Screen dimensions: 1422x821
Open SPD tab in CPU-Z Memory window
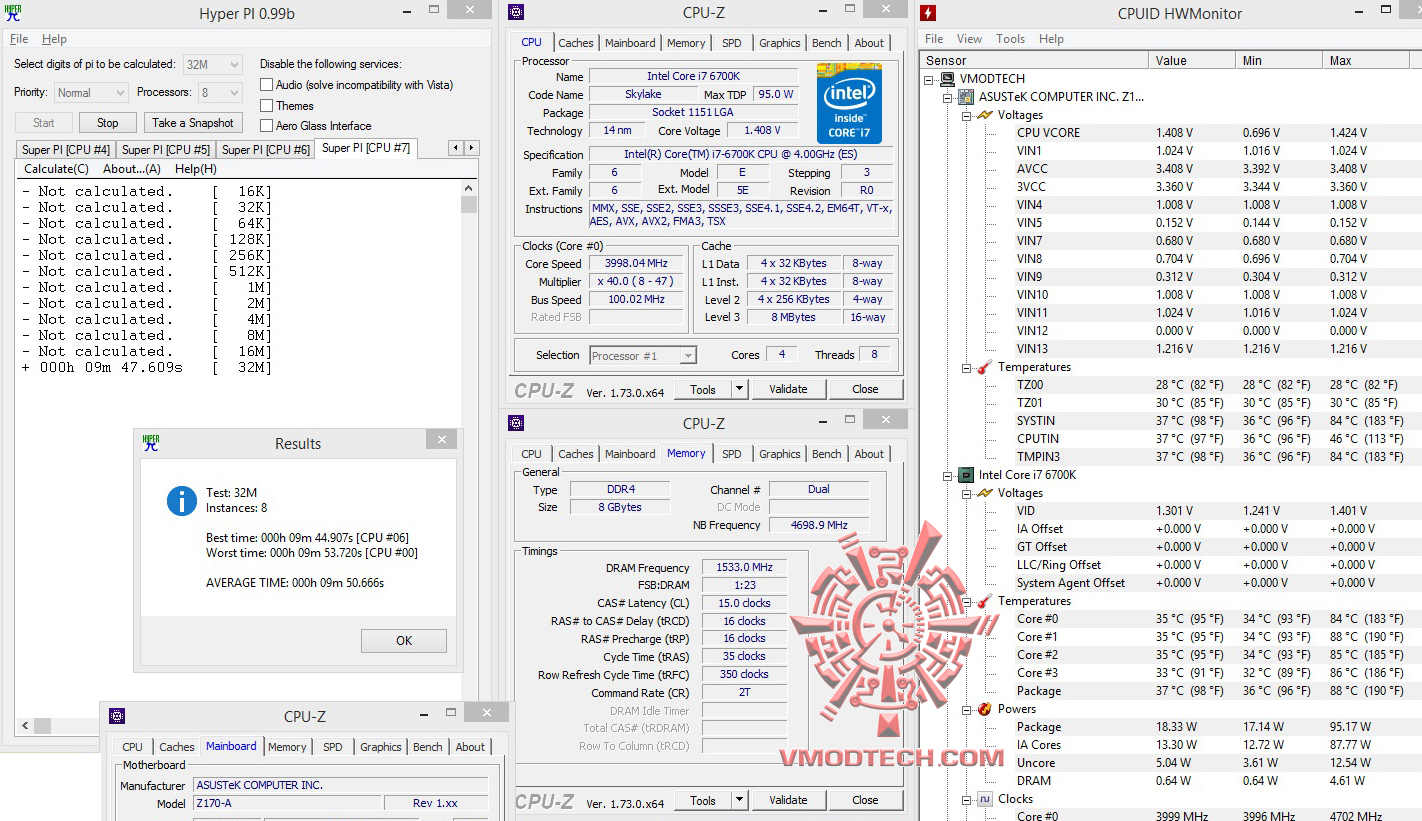[x=732, y=454]
